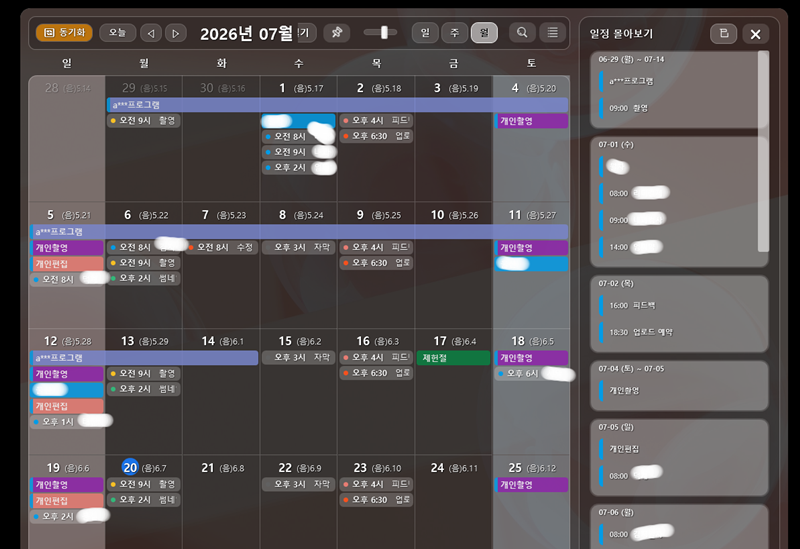Open 오후 4시 피드 event on July 16
800x549 pixels.
[376, 358]
